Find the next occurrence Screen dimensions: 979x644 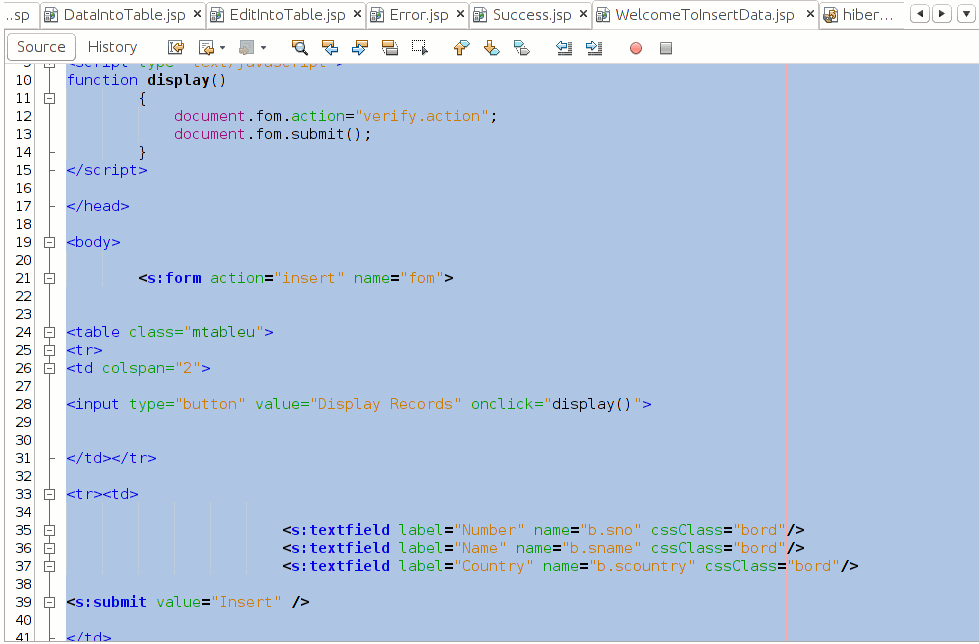360,47
